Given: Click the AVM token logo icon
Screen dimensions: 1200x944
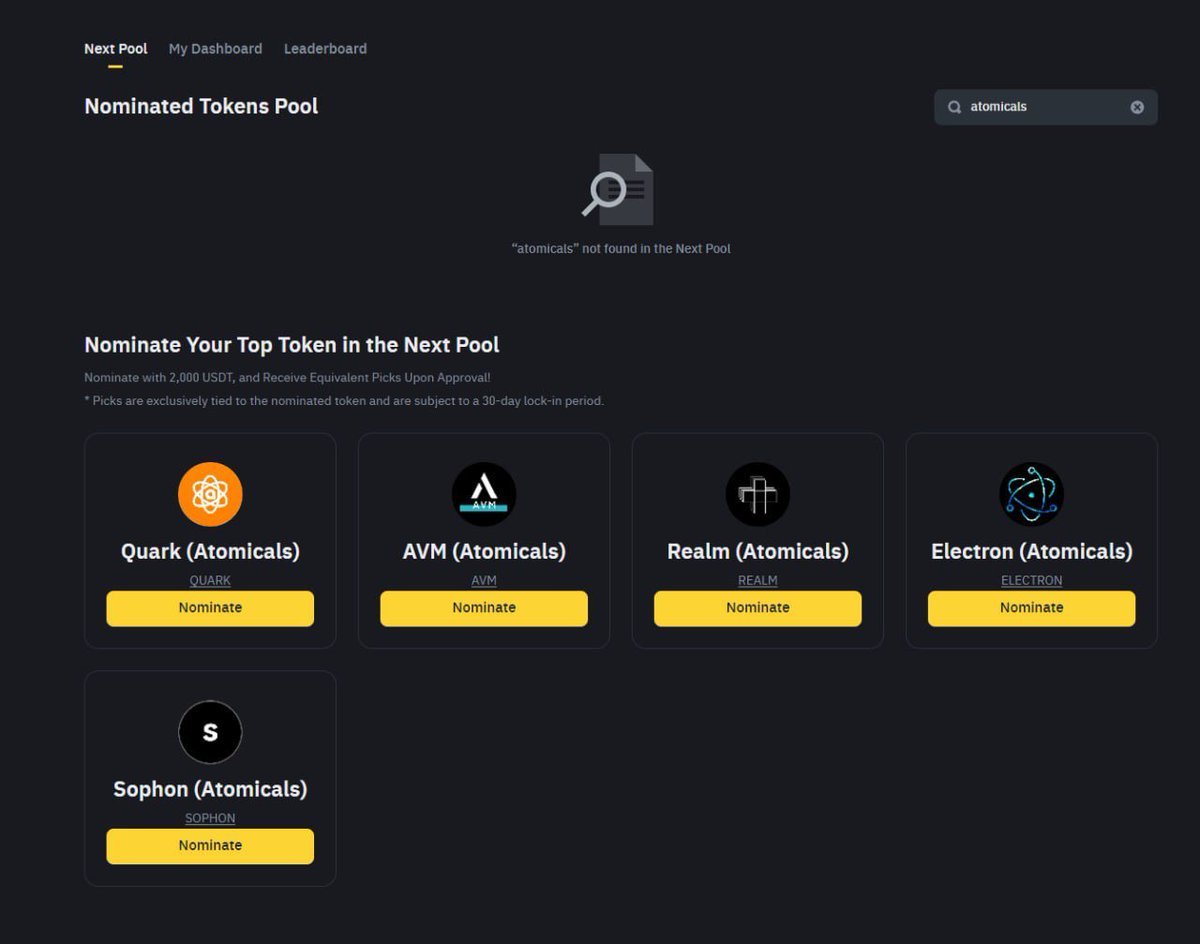Looking at the screenshot, I should 484,494.
